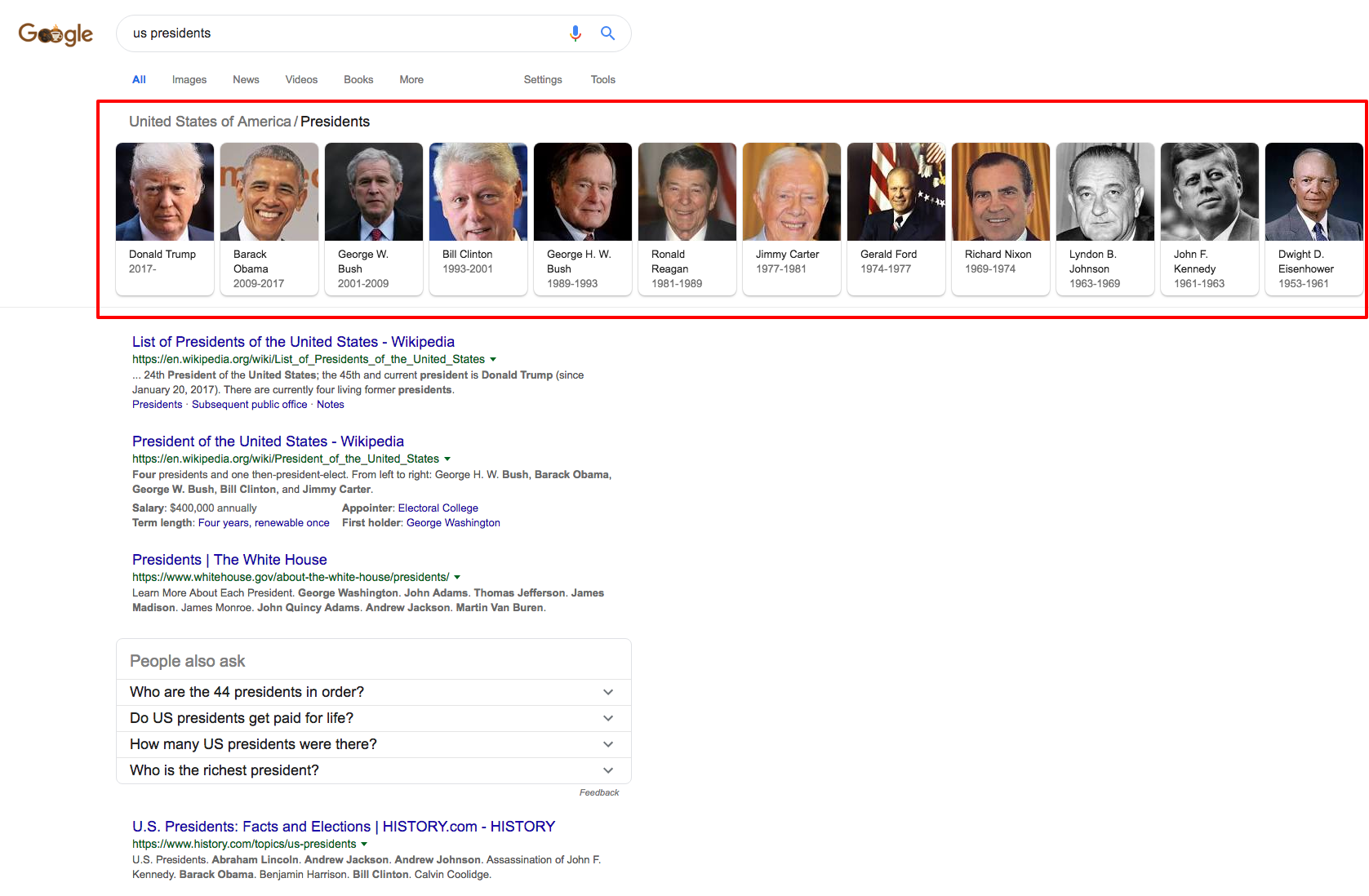This screenshot has height=896, width=1369.
Task: Click the 'Electoral College' link
Action: (x=438, y=508)
